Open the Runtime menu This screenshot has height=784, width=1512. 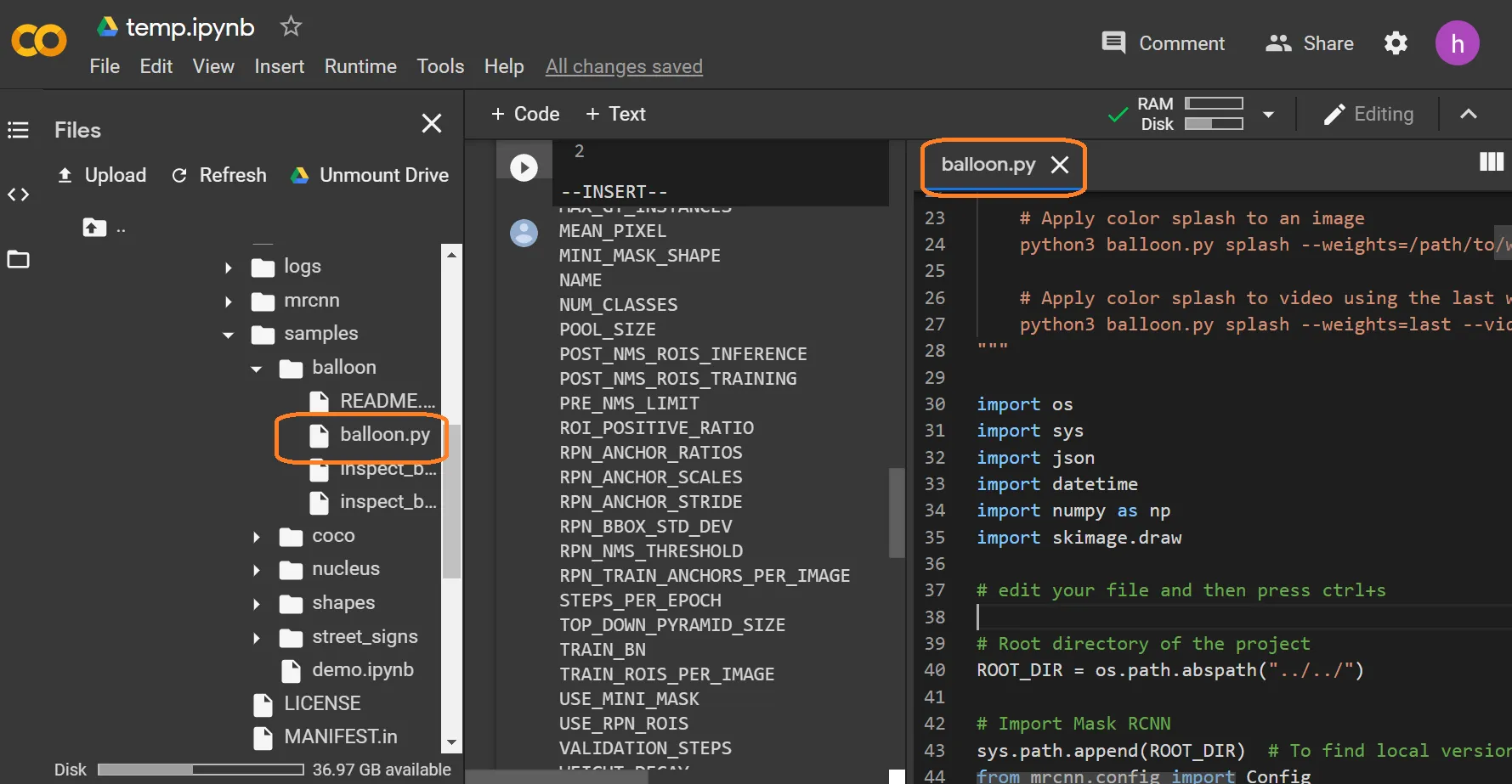click(x=360, y=66)
